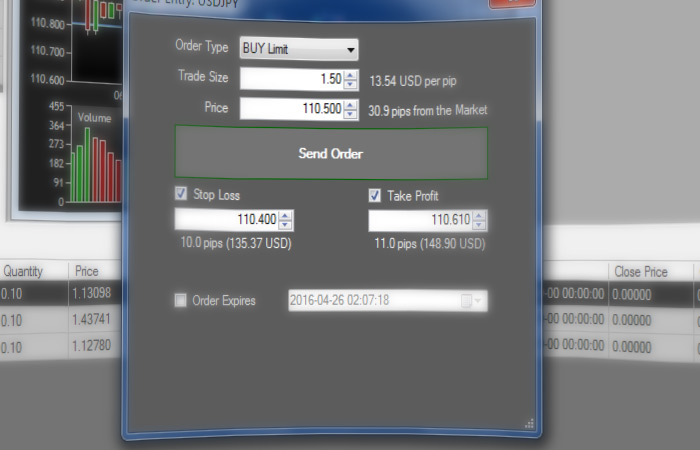The image size is (700, 450).
Task: Decrement the Stop Loss value down arrow
Action: tap(286, 225)
